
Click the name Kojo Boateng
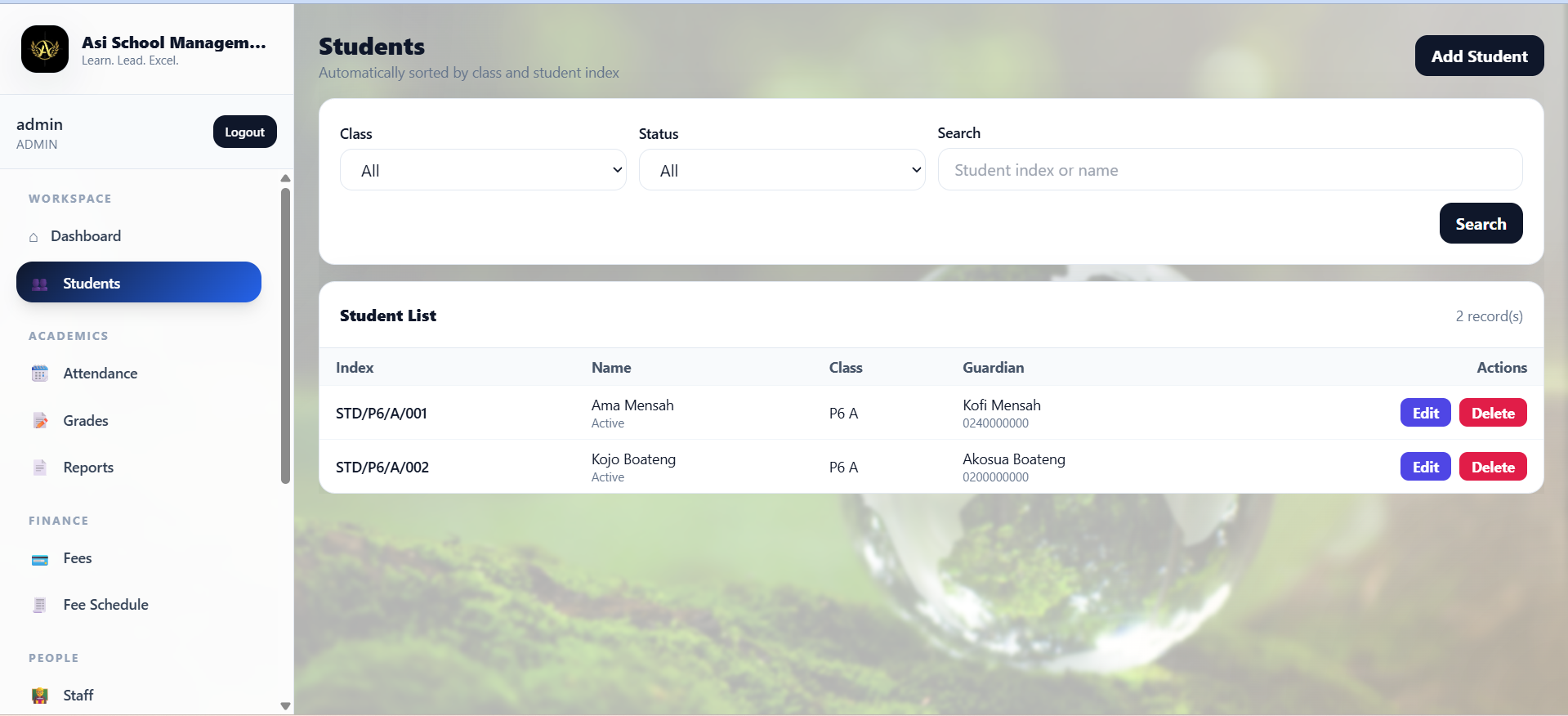click(633, 459)
